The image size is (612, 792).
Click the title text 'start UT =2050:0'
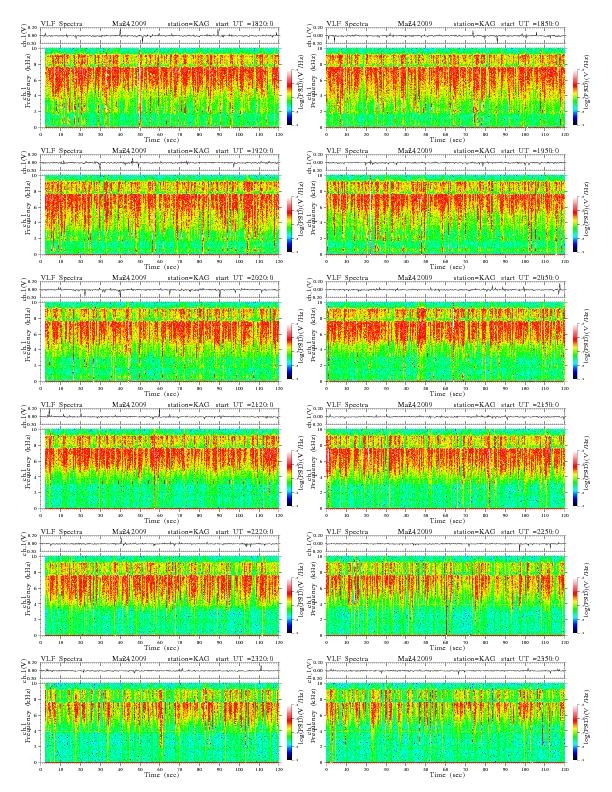pyautogui.click(x=530, y=278)
